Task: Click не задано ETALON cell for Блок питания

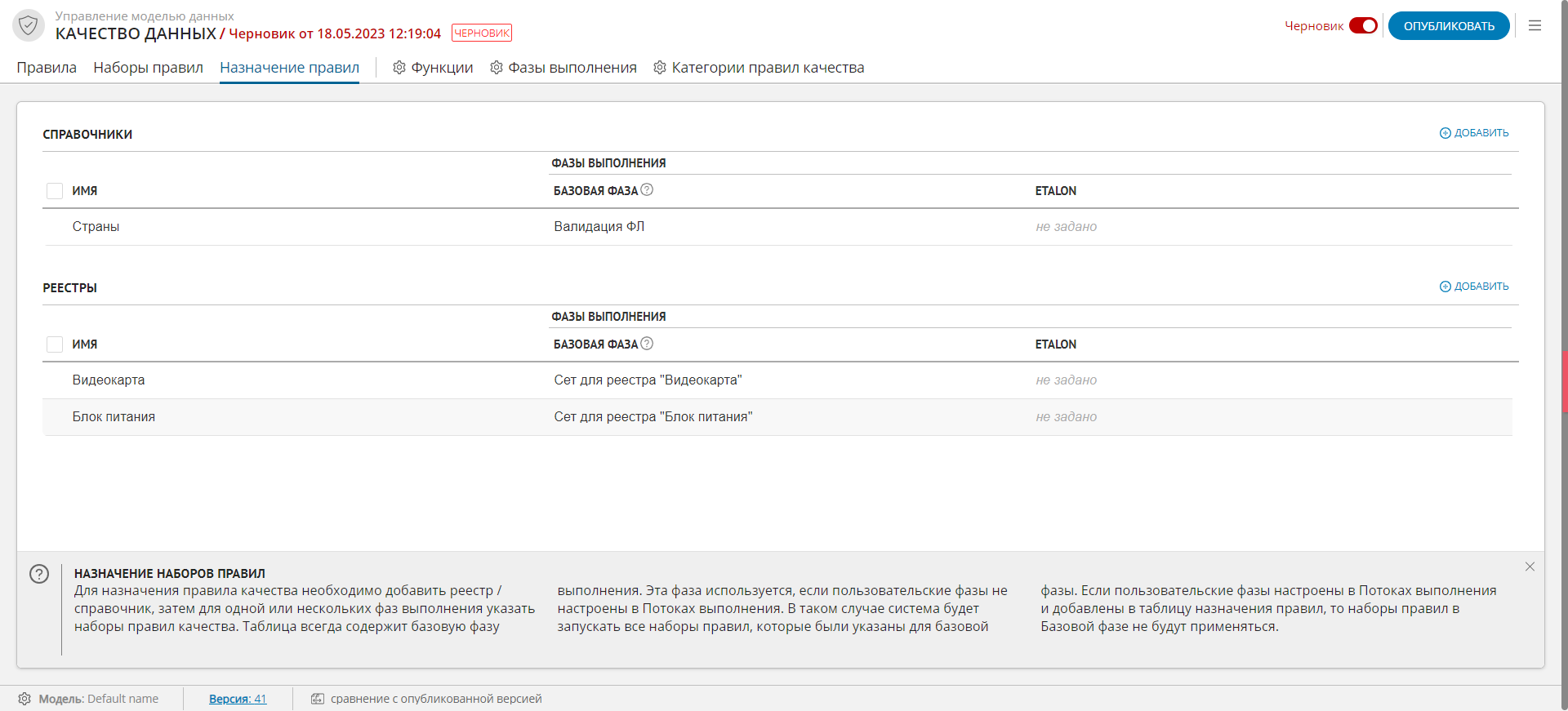Action: point(1067,417)
